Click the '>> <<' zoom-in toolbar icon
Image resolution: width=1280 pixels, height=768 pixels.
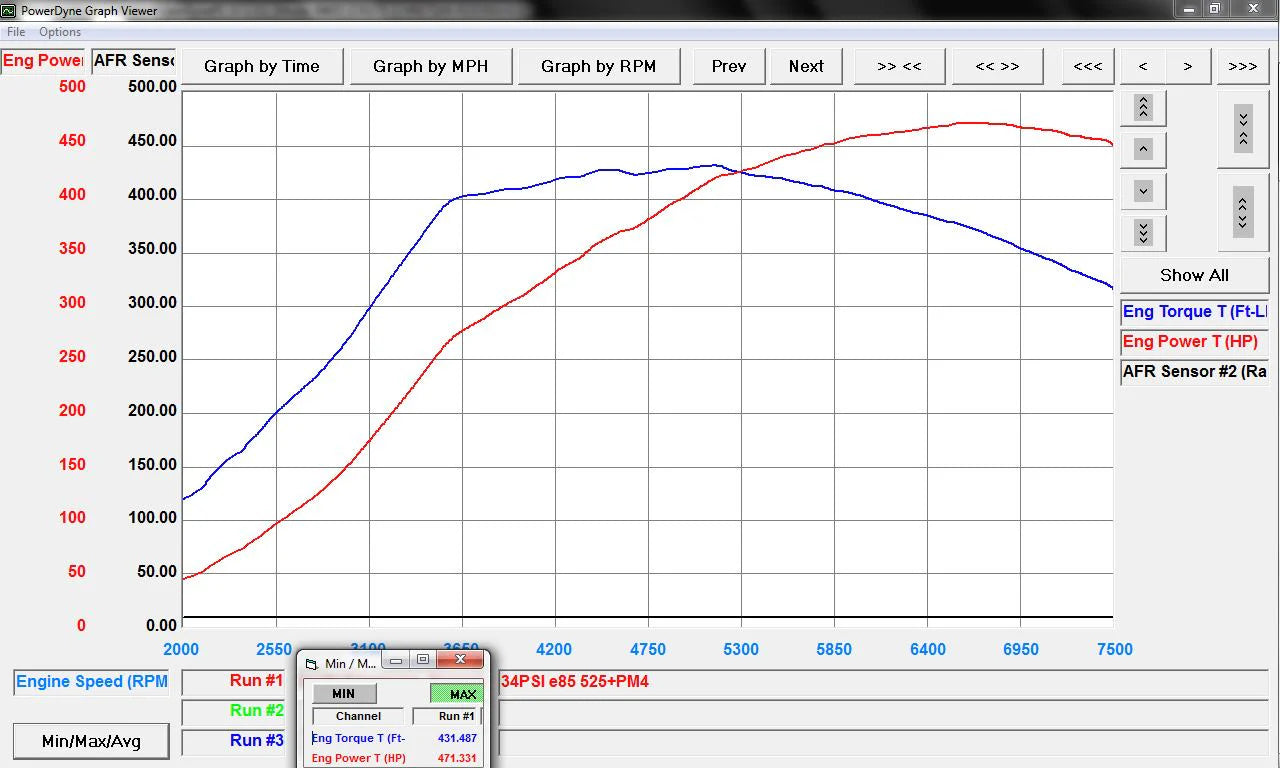point(898,66)
